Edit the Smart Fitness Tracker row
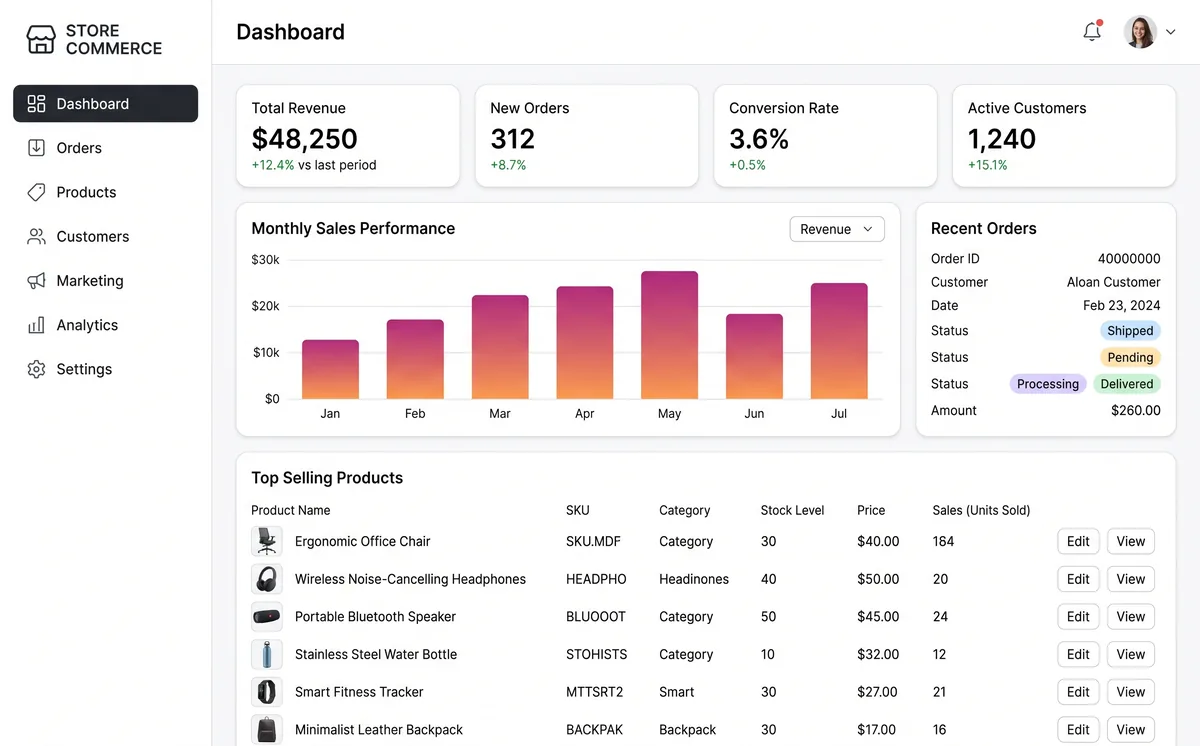Viewport: 1200px width, 746px height. click(x=1078, y=692)
